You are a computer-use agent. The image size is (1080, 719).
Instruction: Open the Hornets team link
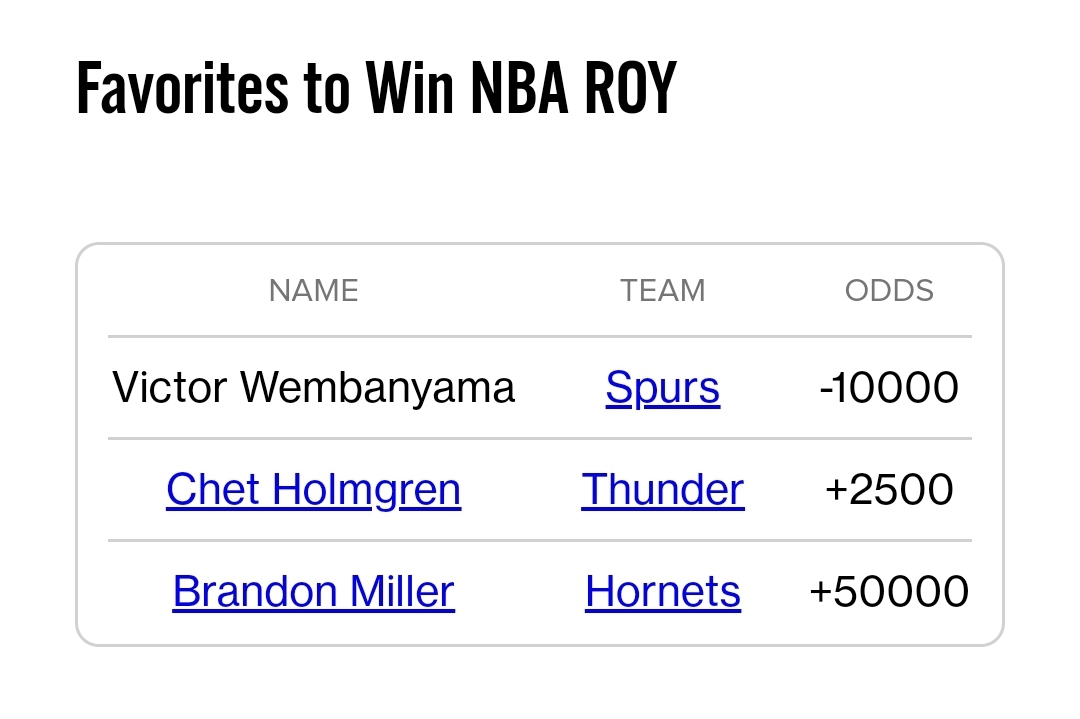662,592
